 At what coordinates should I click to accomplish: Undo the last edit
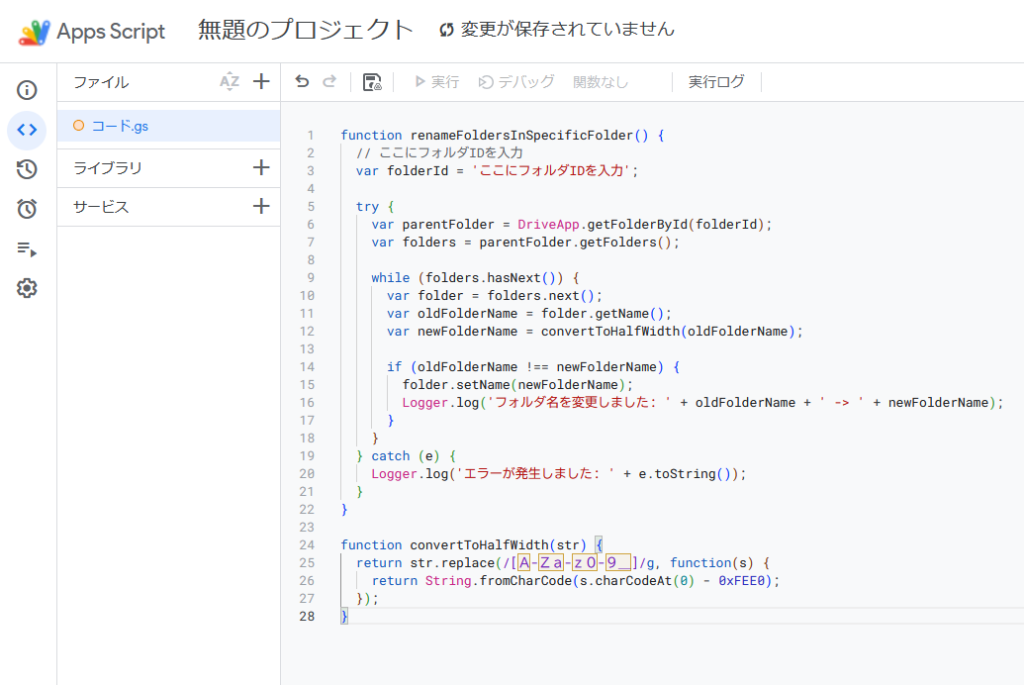(x=302, y=82)
